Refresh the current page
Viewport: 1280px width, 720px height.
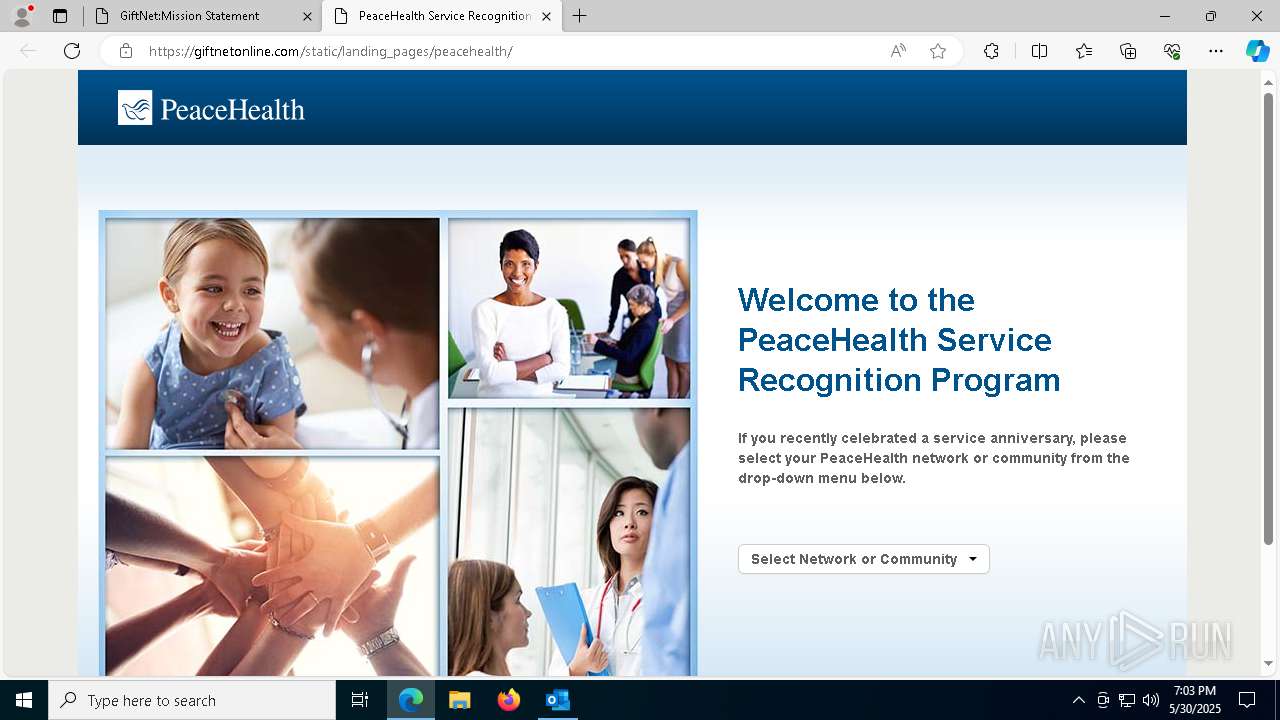72,51
